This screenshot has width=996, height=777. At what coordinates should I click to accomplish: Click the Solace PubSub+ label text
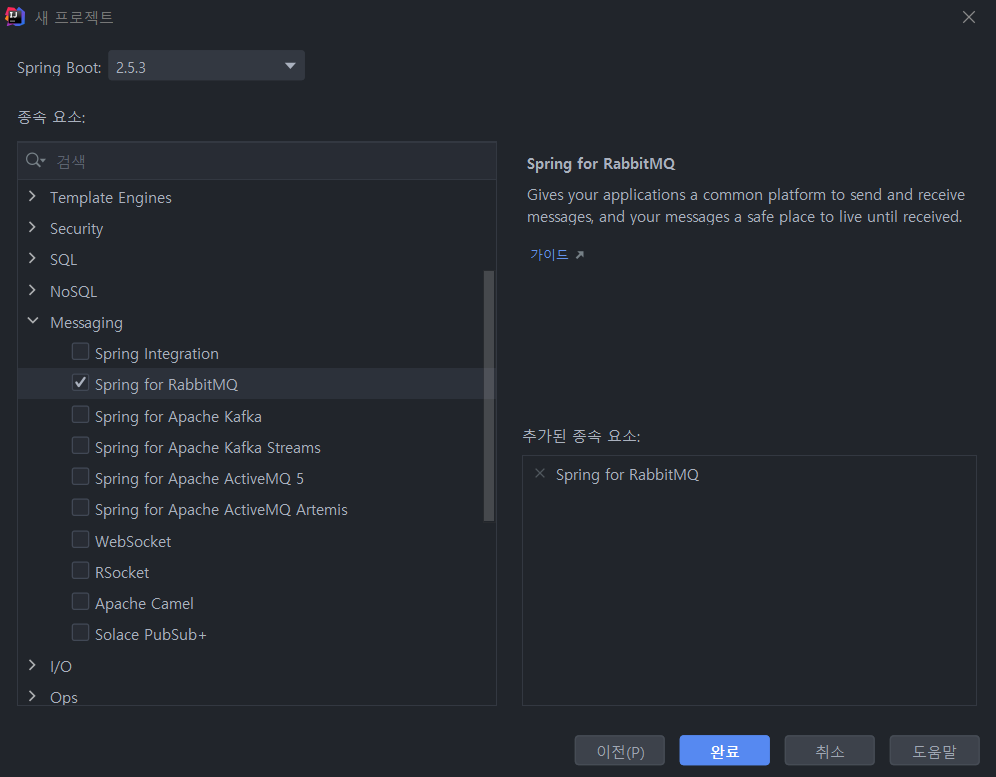151,635
